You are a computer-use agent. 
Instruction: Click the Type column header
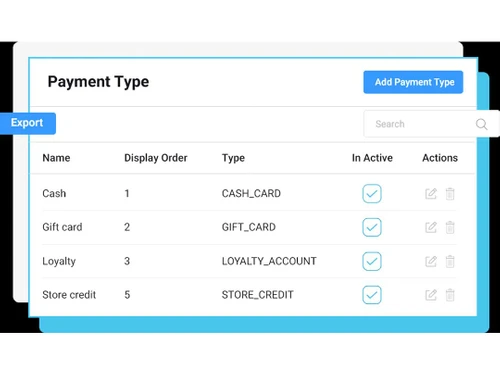[233, 158]
